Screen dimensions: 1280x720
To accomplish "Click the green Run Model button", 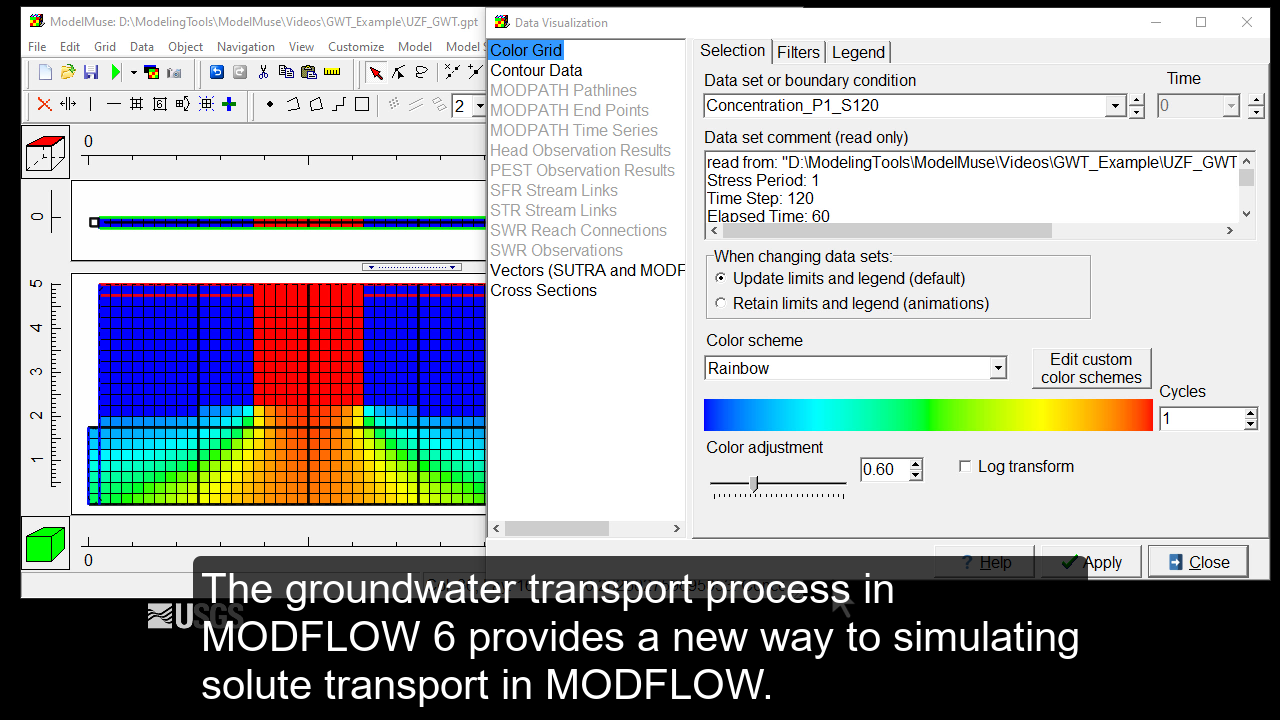I will [115, 71].
